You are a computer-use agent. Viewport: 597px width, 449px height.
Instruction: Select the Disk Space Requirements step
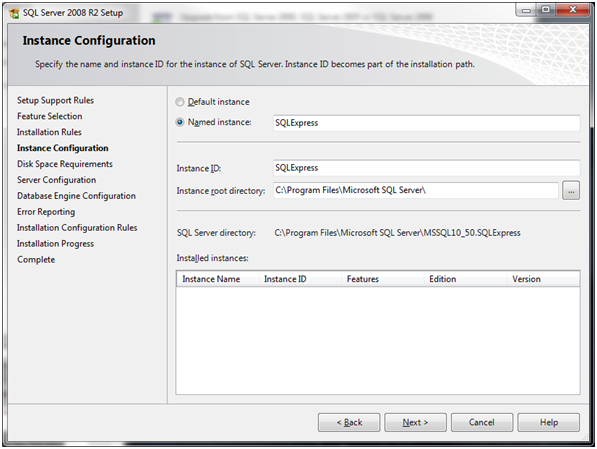65,164
